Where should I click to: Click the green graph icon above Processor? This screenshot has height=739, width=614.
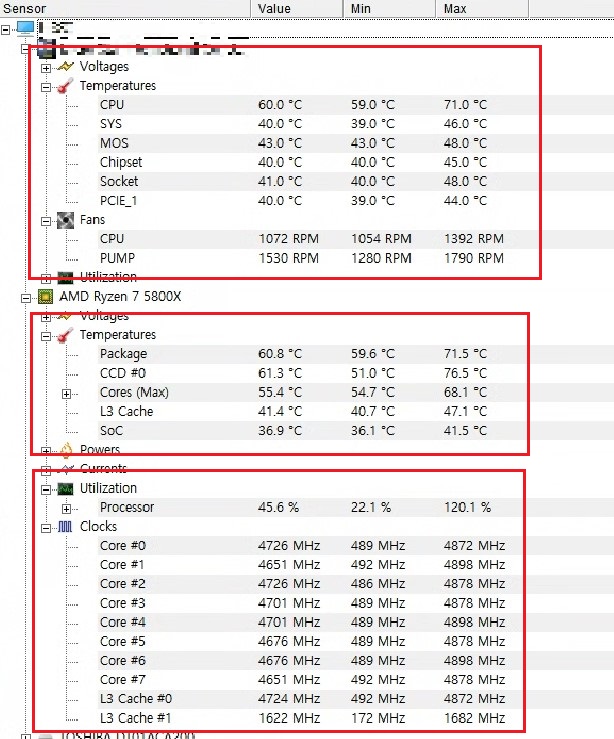click(66, 488)
